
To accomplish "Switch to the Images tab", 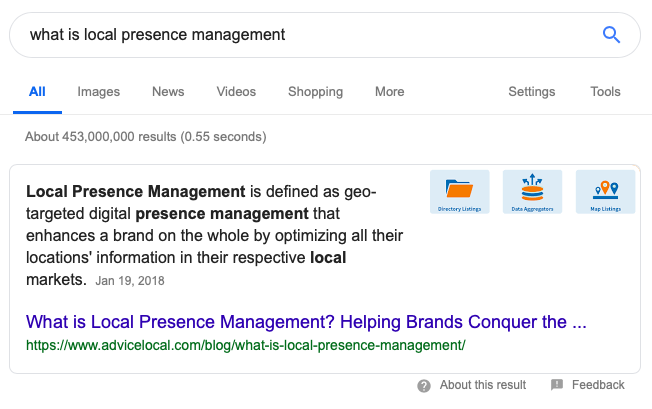I will coord(98,92).
